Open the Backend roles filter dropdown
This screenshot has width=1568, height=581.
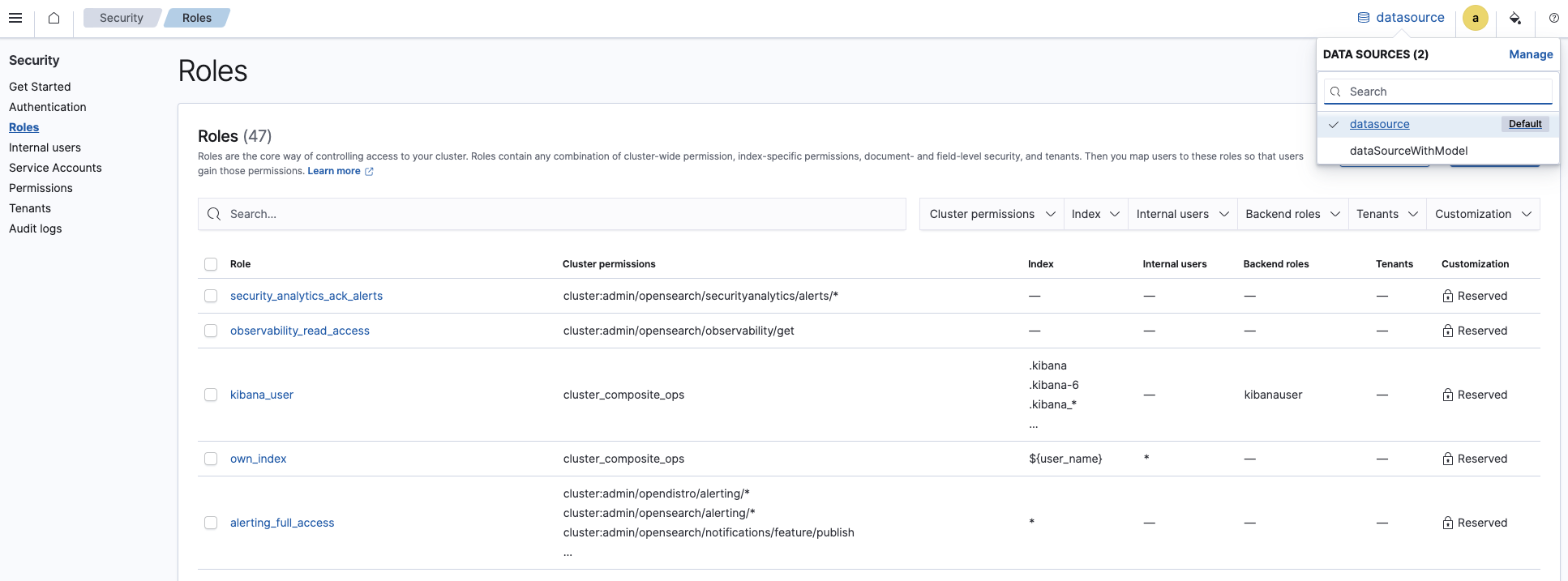pyautogui.click(x=1292, y=214)
